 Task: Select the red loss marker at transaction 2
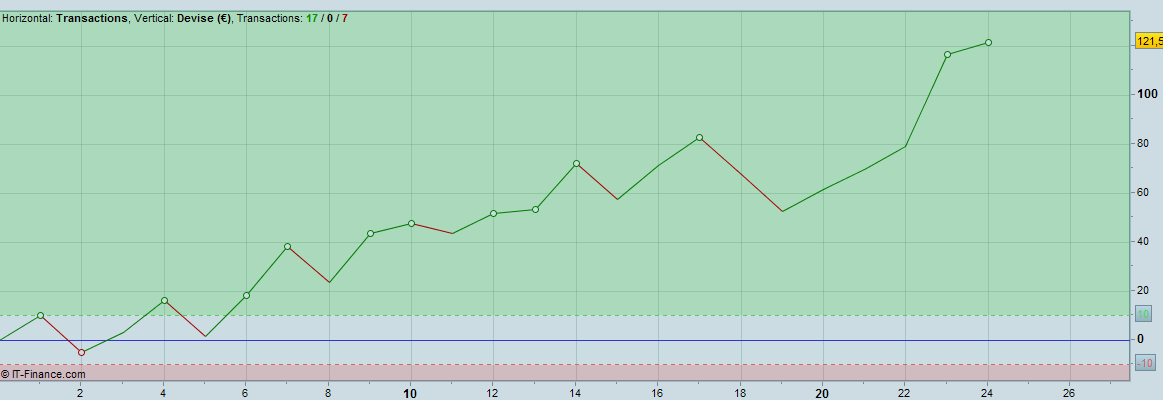[82, 353]
